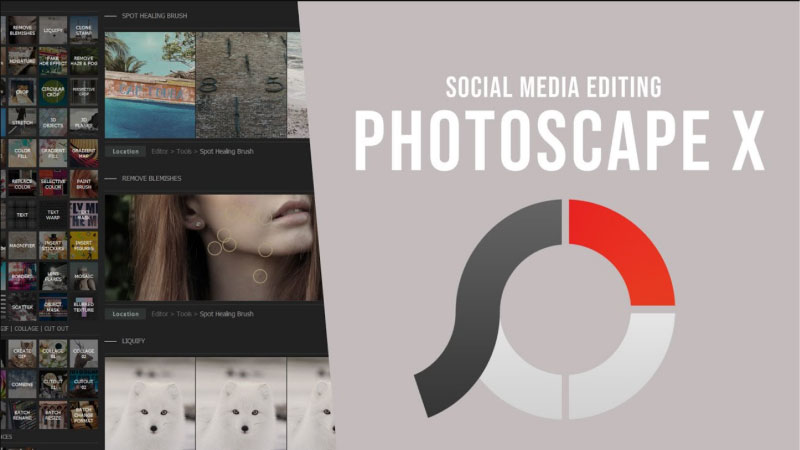Choose the Gradient Map tile

pyautogui.click(x=84, y=153)
